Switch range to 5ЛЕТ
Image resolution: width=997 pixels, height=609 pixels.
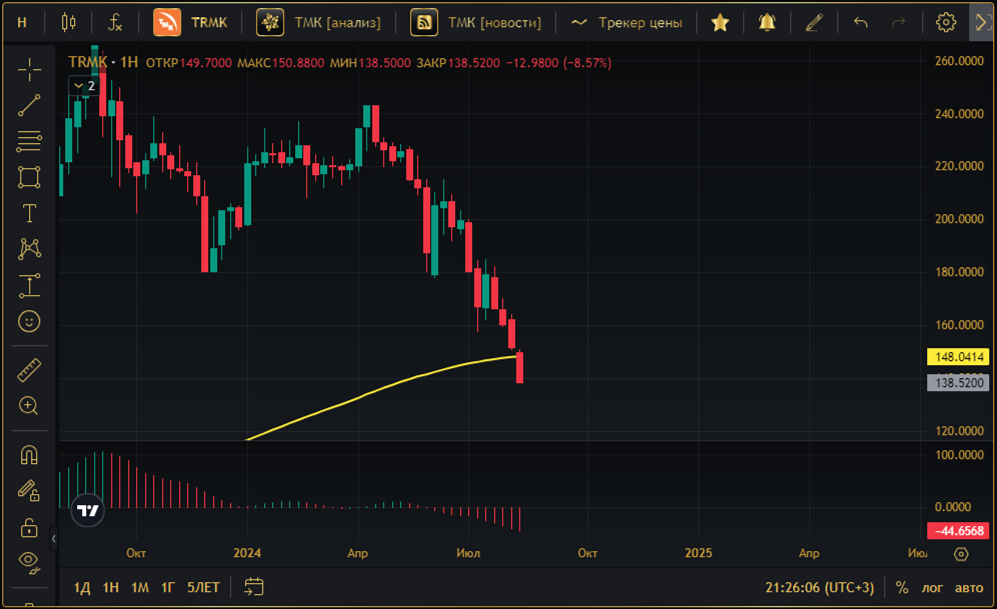click(203, 587)
